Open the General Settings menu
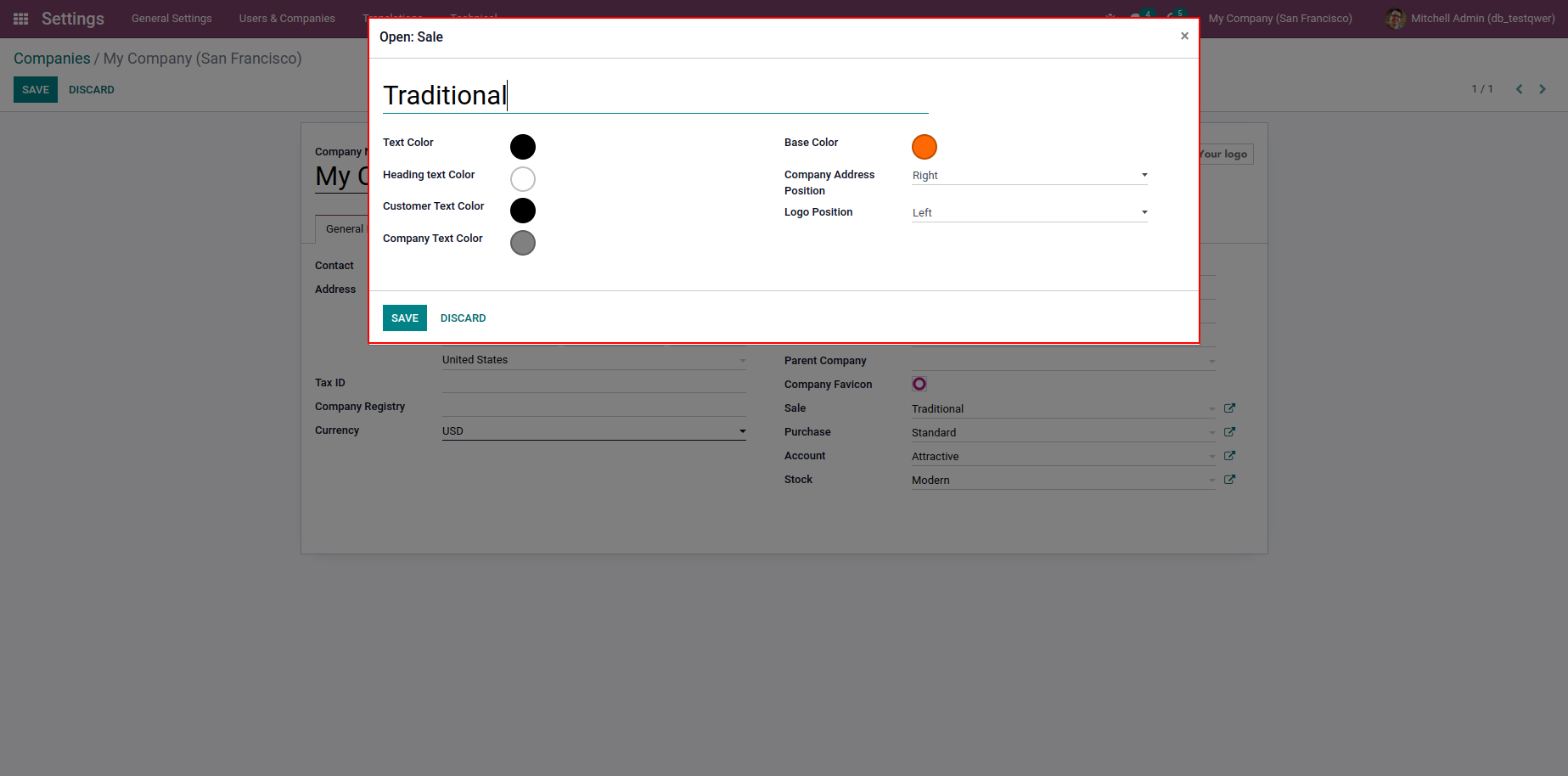The image size is (1568, 776). (171, 19)
